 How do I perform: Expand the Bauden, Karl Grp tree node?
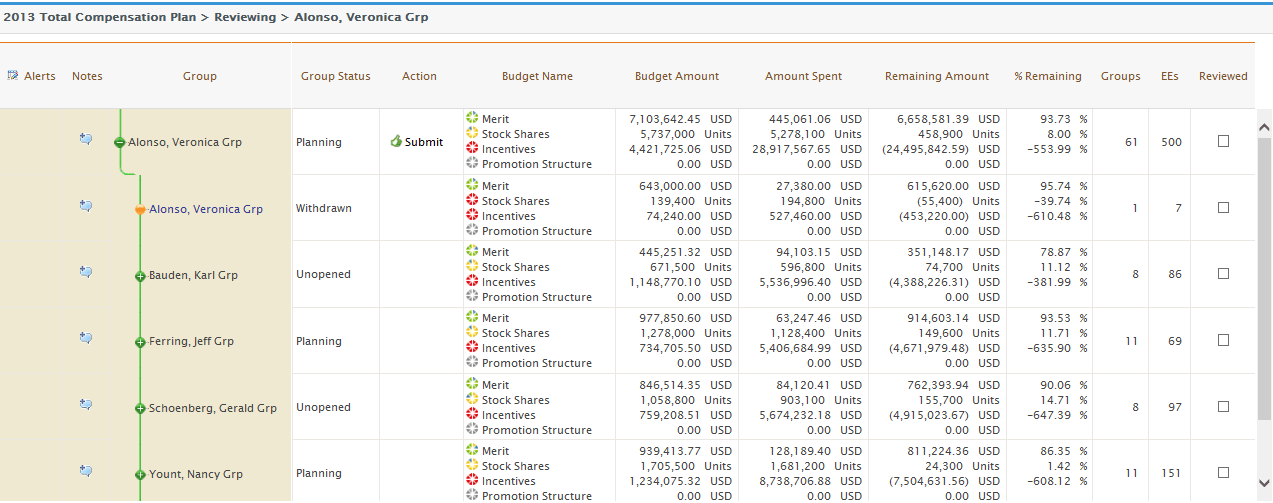pos(141,276)
